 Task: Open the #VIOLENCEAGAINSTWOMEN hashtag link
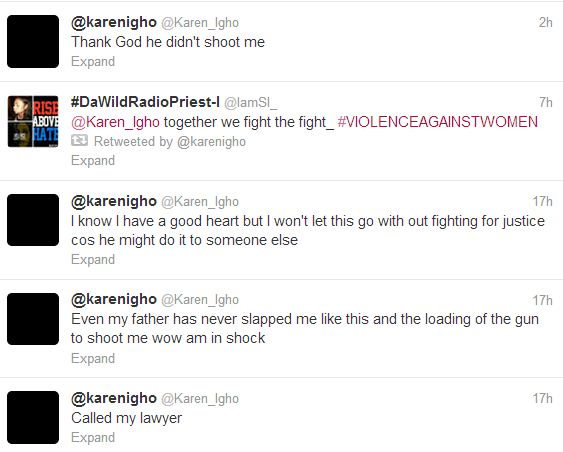point(438,122)
